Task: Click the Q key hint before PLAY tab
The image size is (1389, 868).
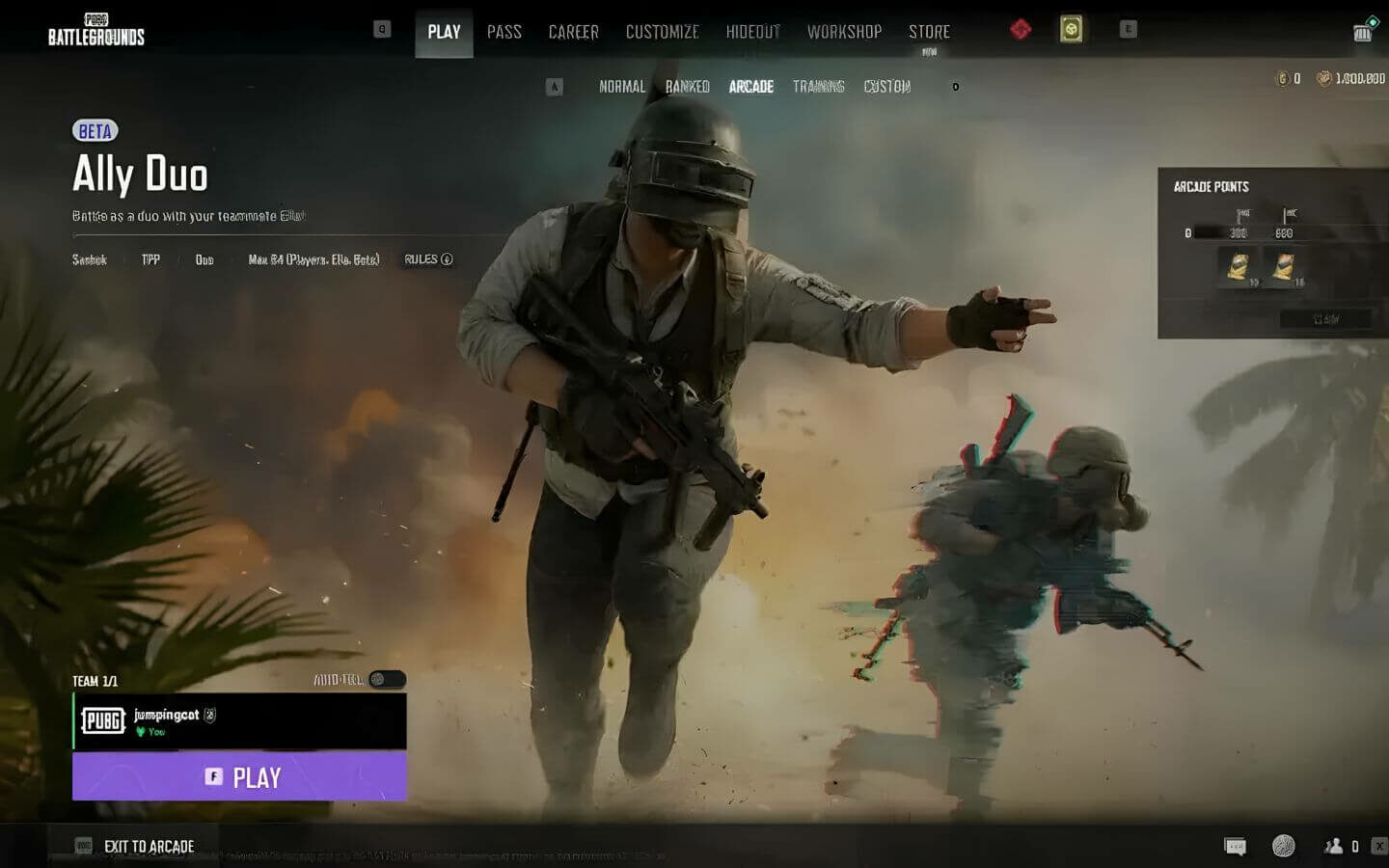Action: coord(382,29)
